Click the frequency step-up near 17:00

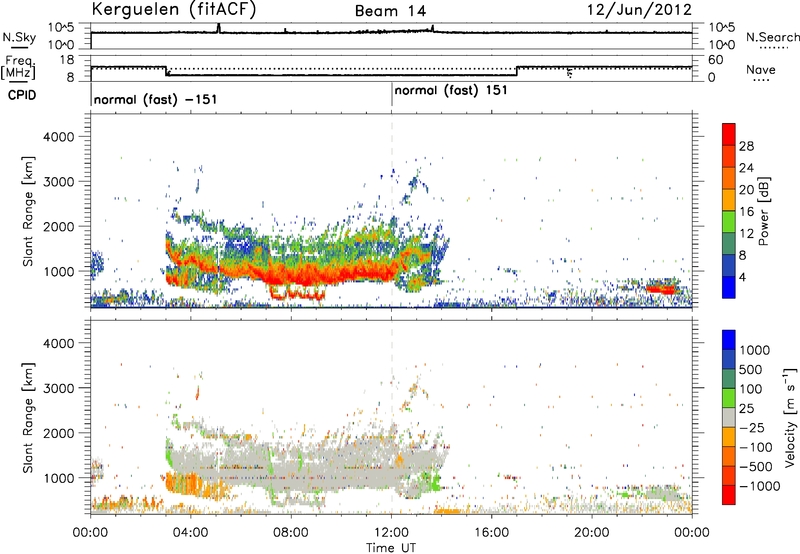point(517,71)
